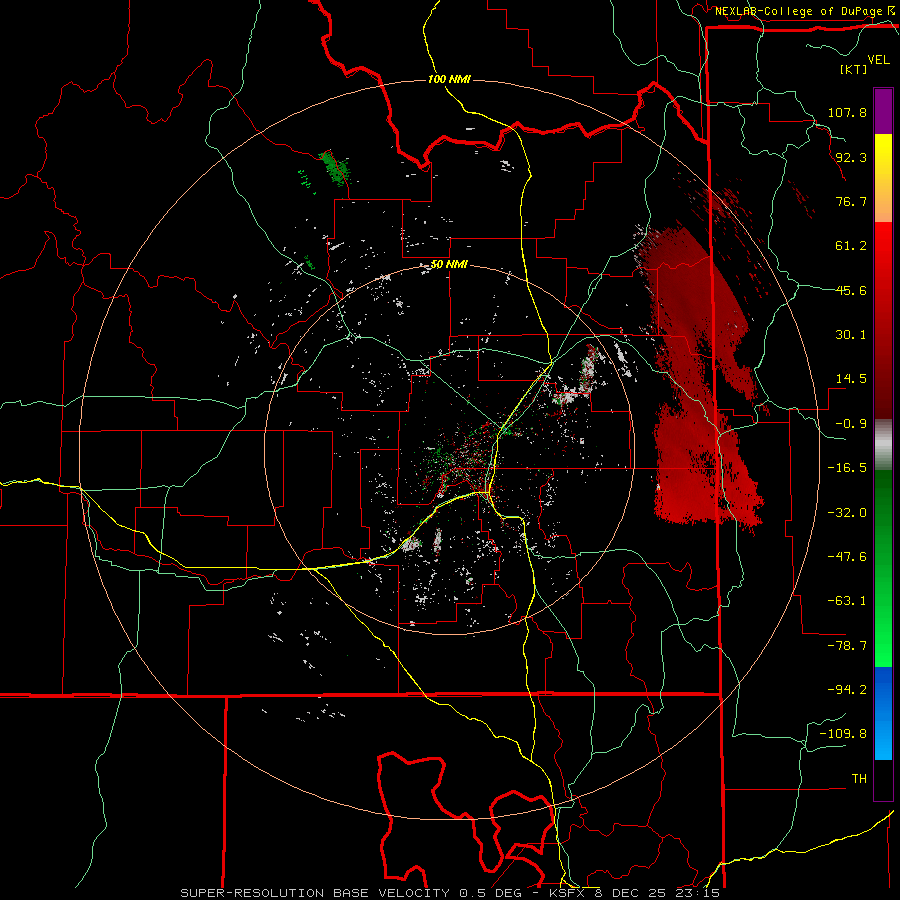Viewport: 900px width, 900px height.
Task: Select the -0.9 legend value
Action: [851, 424]
